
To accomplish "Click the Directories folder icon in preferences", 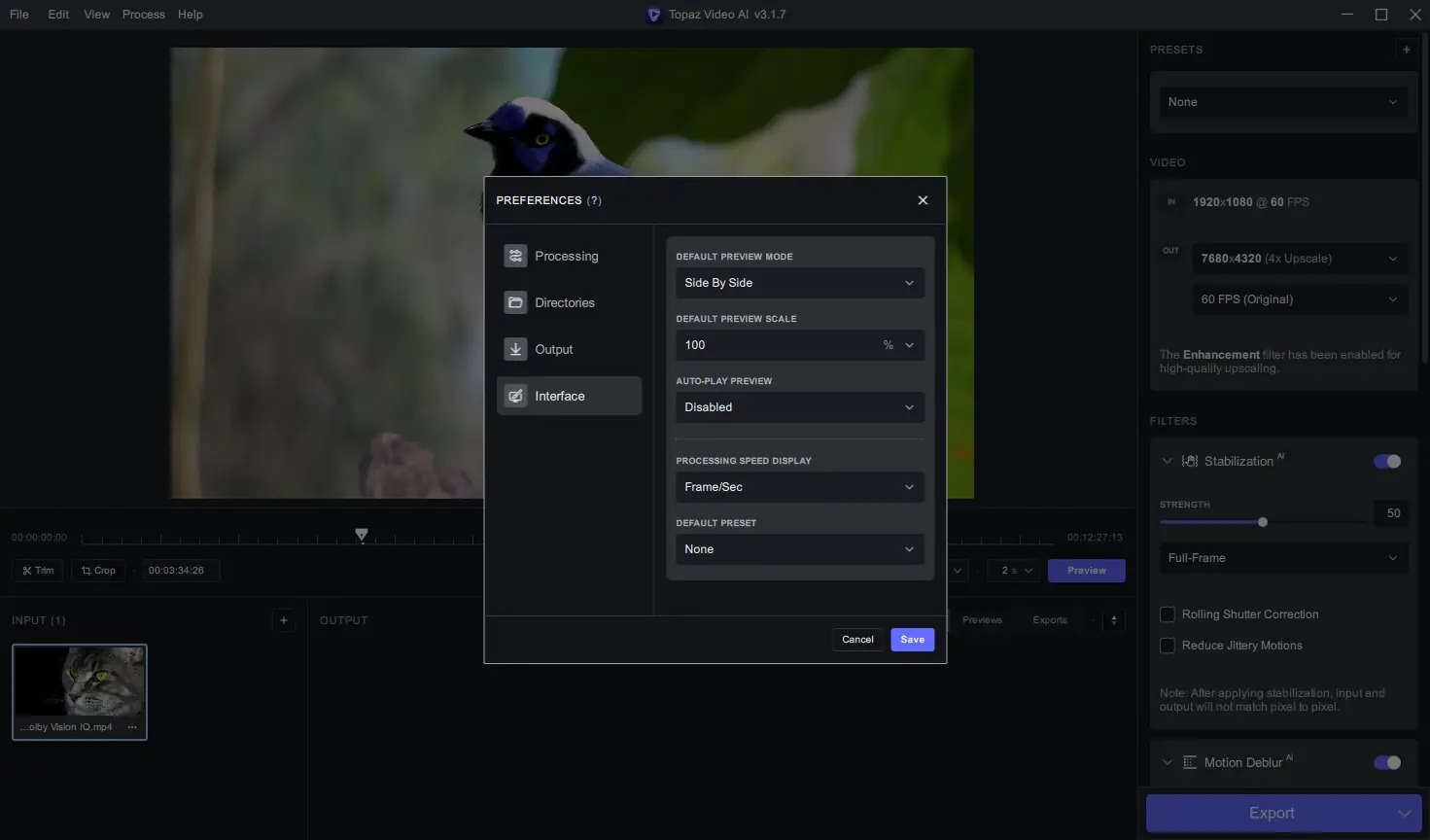I will (515, 302).
